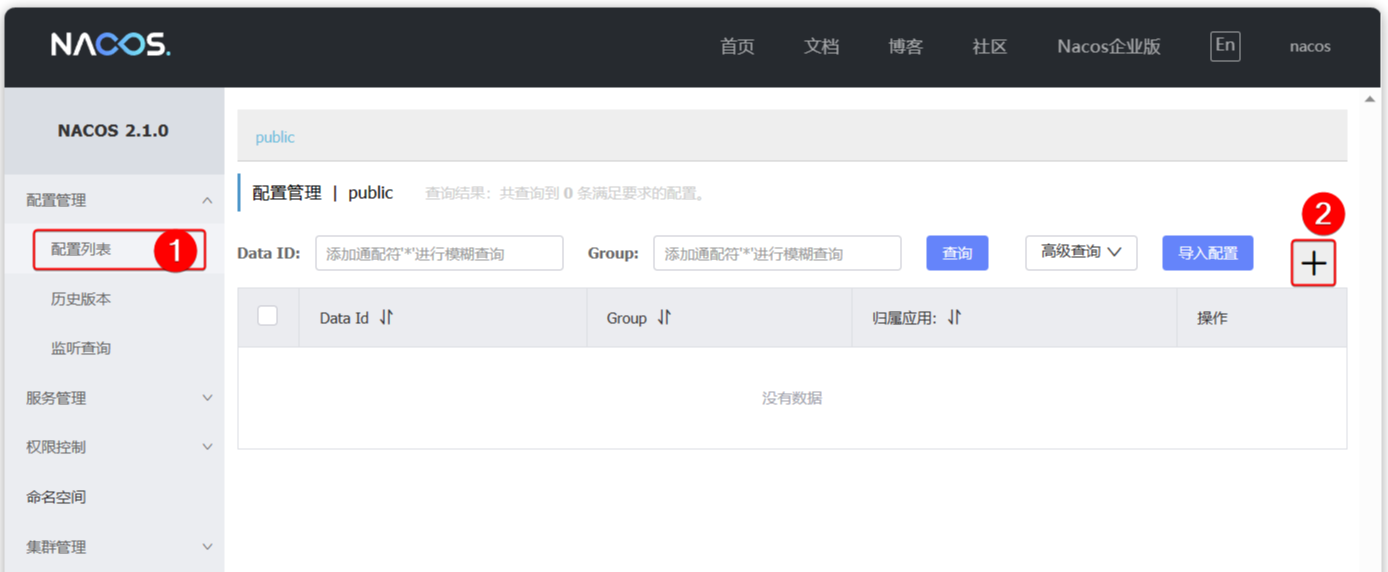
Task: Open 社区 in top navigation
Action: (989, 46)
